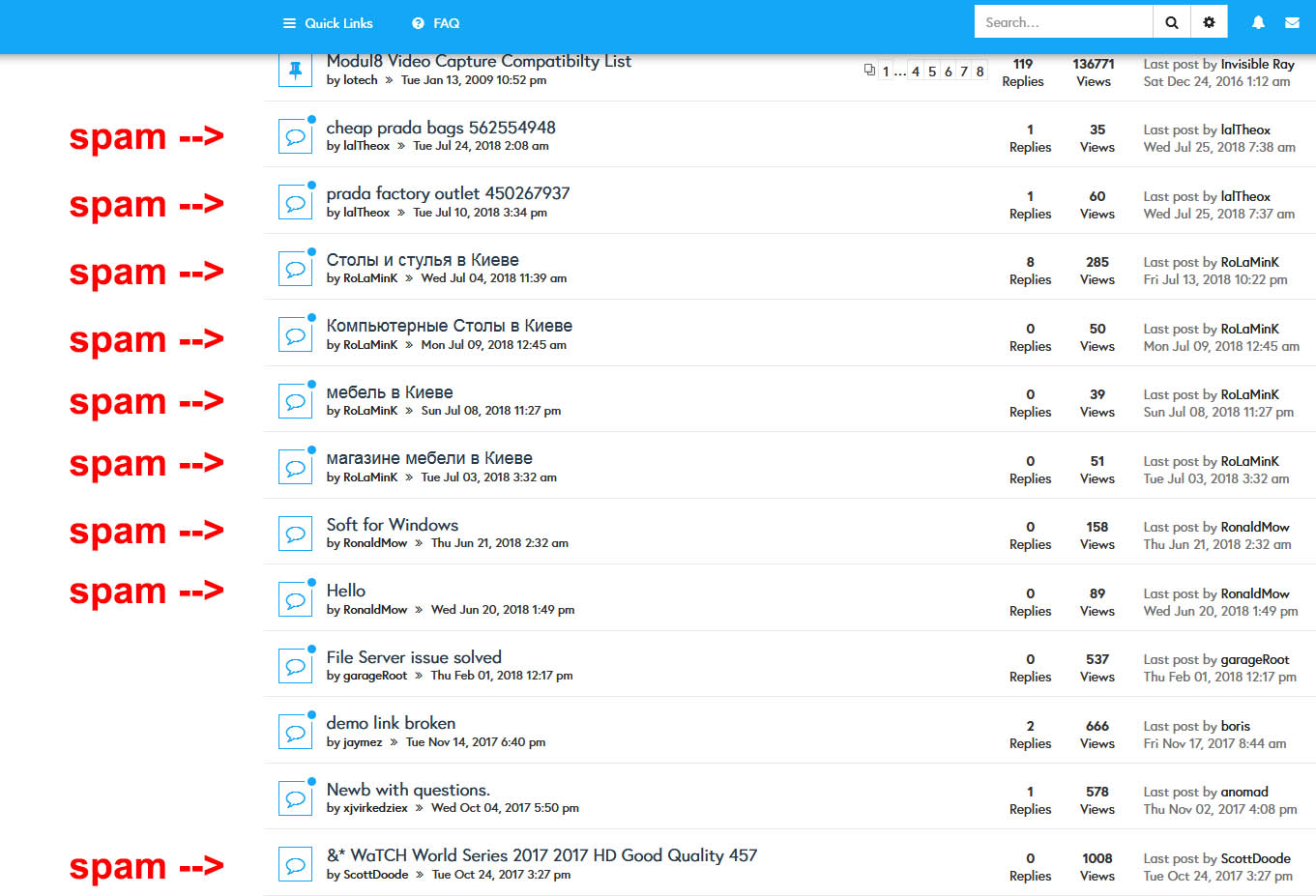
Task: View author xjvirkedziex profile
Action: pos(375,808)
